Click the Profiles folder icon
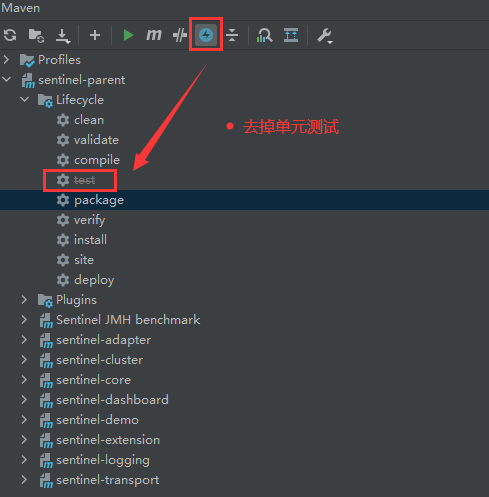The height and width of the screenshot is (497, 489). click(x=27, y=60)
